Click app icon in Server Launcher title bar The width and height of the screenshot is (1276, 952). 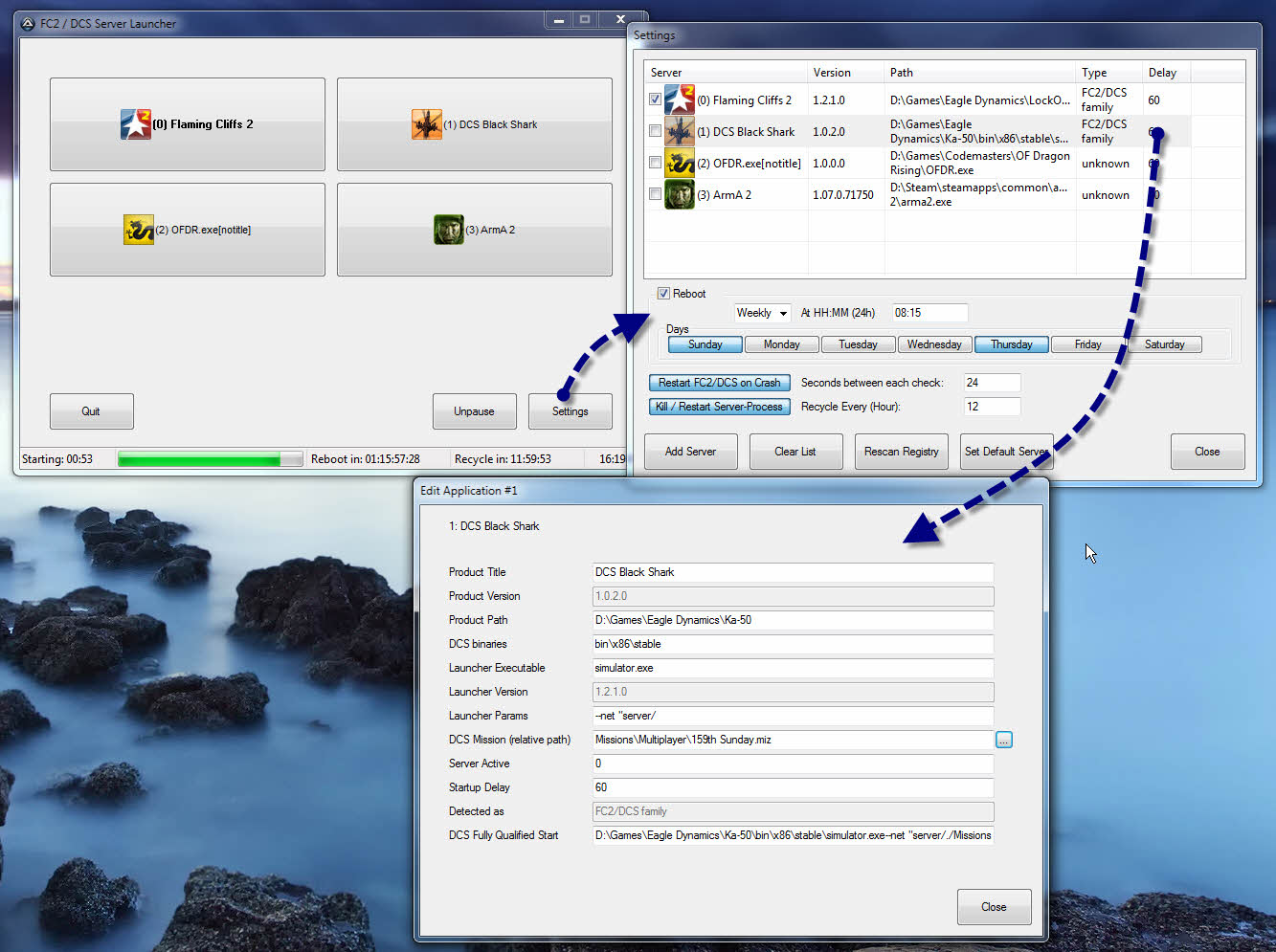28,23
